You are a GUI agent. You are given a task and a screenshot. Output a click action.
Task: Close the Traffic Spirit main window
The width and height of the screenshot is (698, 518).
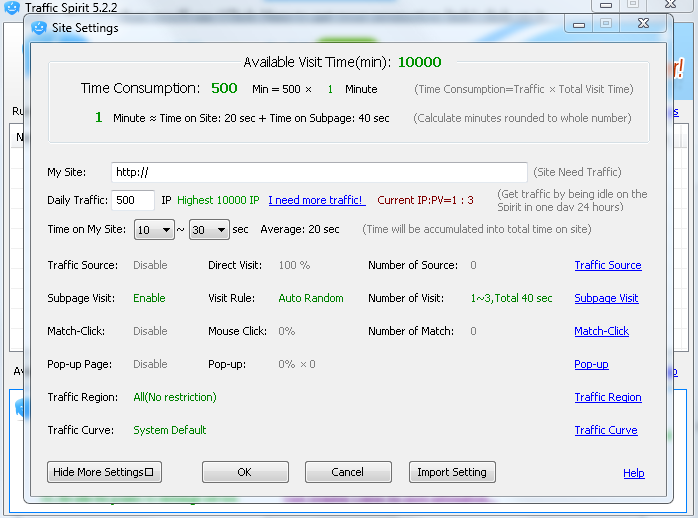[670, 5]
